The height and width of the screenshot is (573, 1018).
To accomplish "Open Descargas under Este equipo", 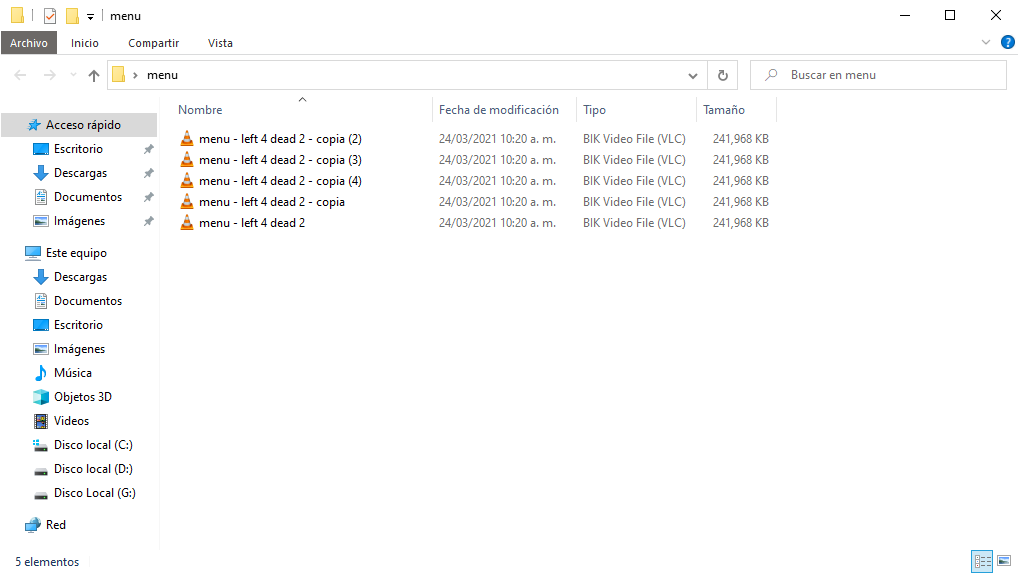I will point(80,276).
